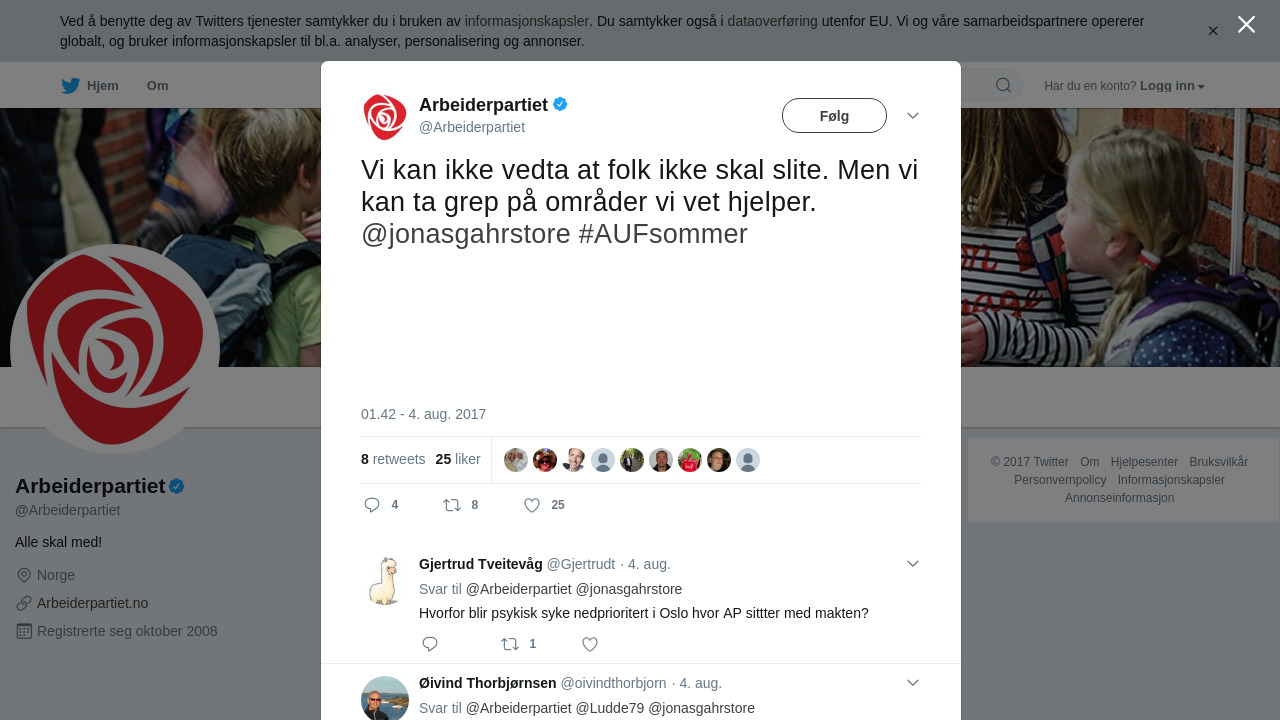Dismiss the cookie notice banner
Screen dimensions: 1280x720
tap(1213, 31)
